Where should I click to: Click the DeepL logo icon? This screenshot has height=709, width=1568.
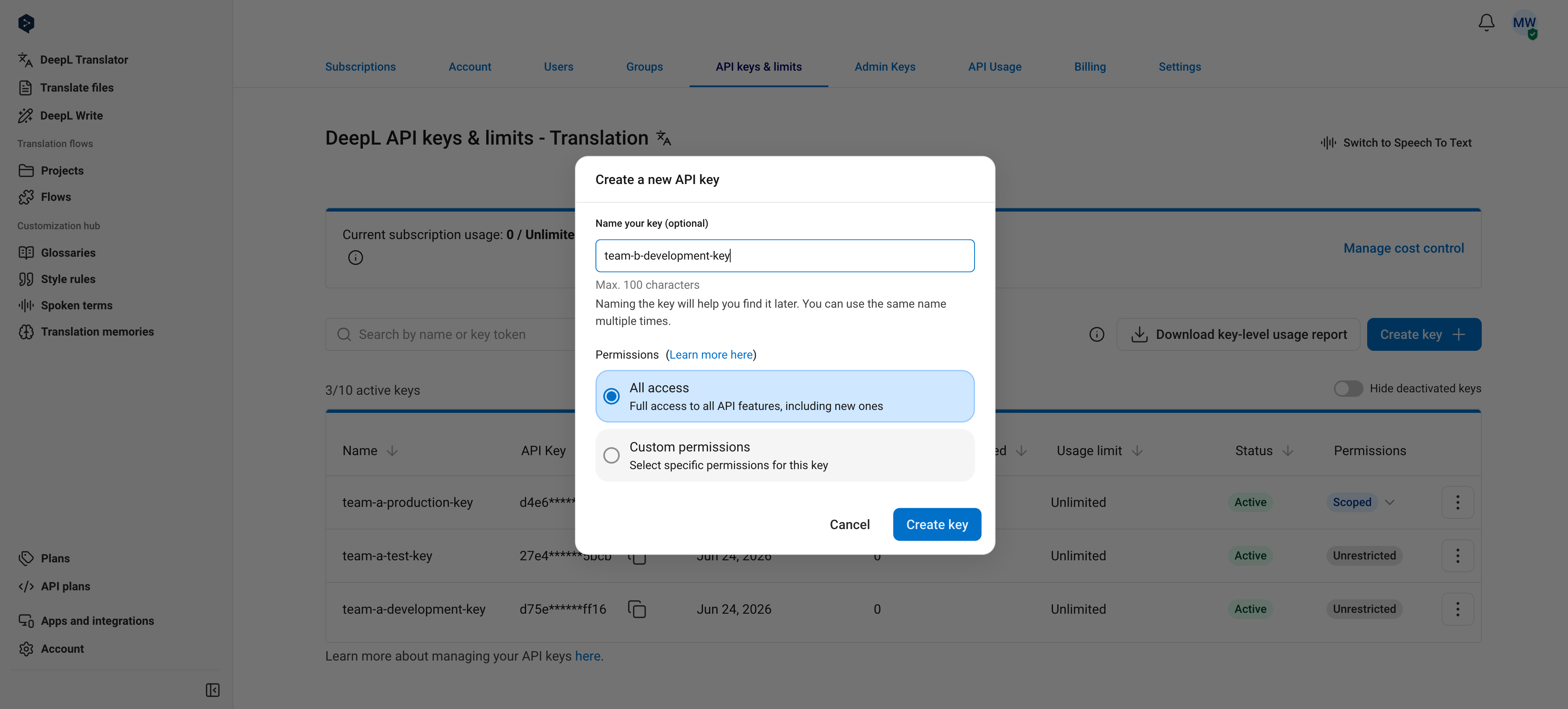[26, 23]
